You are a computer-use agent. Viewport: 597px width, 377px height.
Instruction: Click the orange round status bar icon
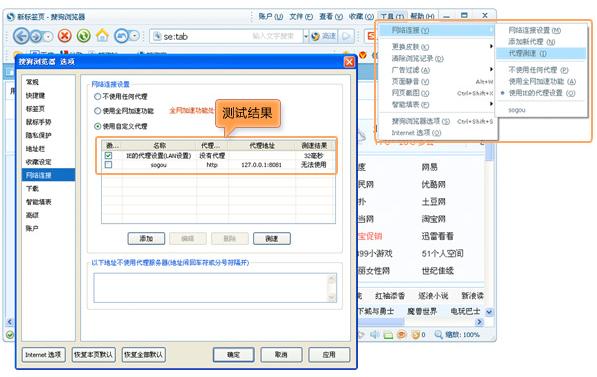coord(401,334)
